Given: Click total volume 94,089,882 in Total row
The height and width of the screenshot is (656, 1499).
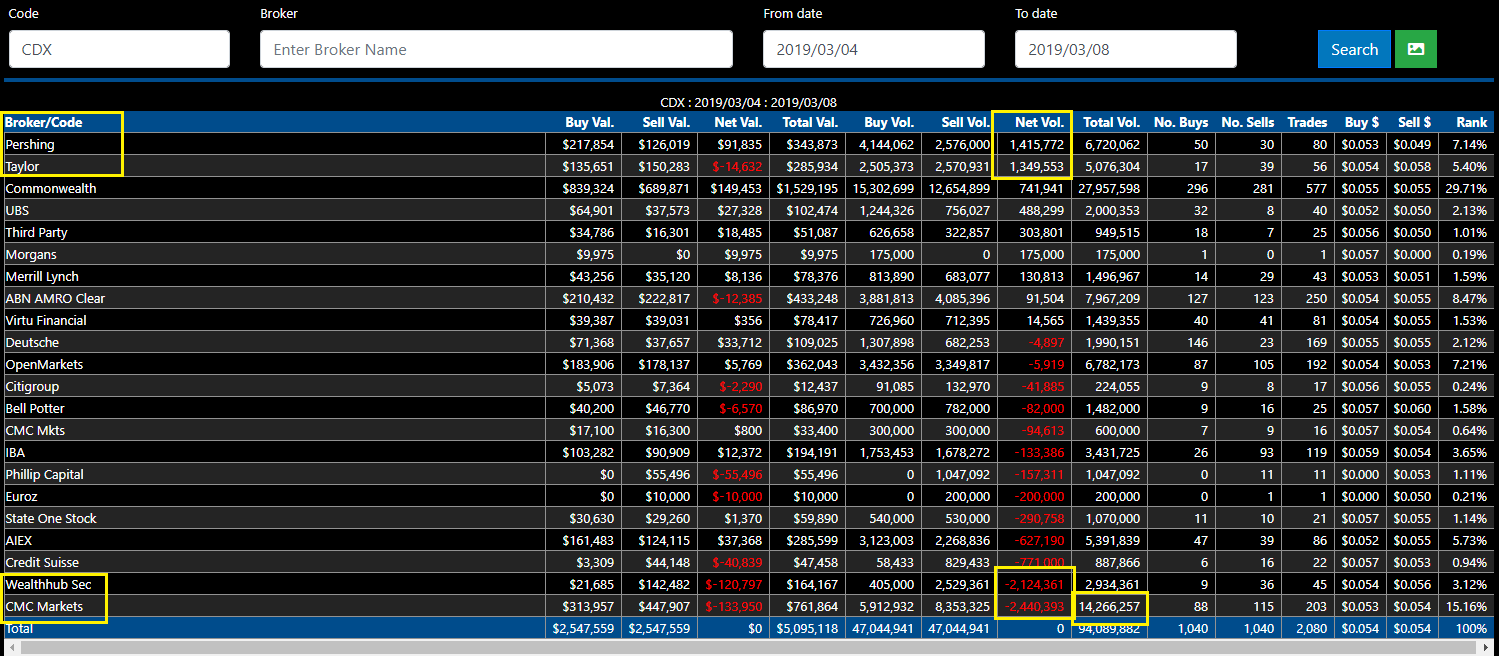Looking at the screenshot, I should 1109,628.
